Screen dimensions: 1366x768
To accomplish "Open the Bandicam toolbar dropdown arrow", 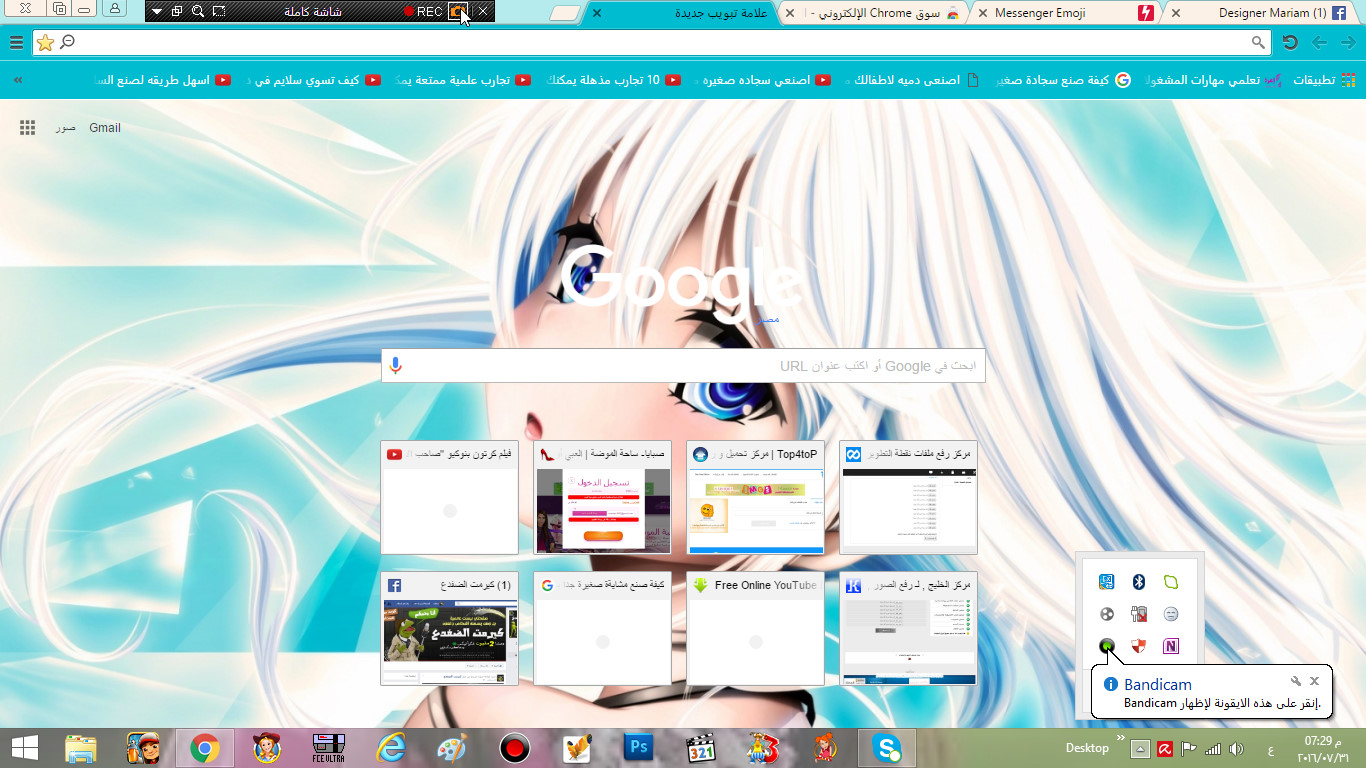I will 157,11.
